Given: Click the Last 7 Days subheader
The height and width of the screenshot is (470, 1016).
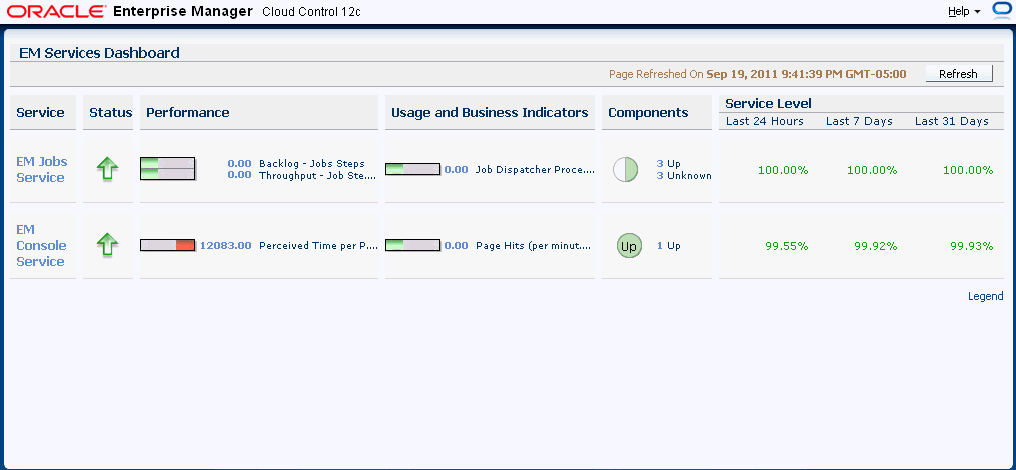Looking at the screenshot, I should pyautogui.click(x=859, y=121).
